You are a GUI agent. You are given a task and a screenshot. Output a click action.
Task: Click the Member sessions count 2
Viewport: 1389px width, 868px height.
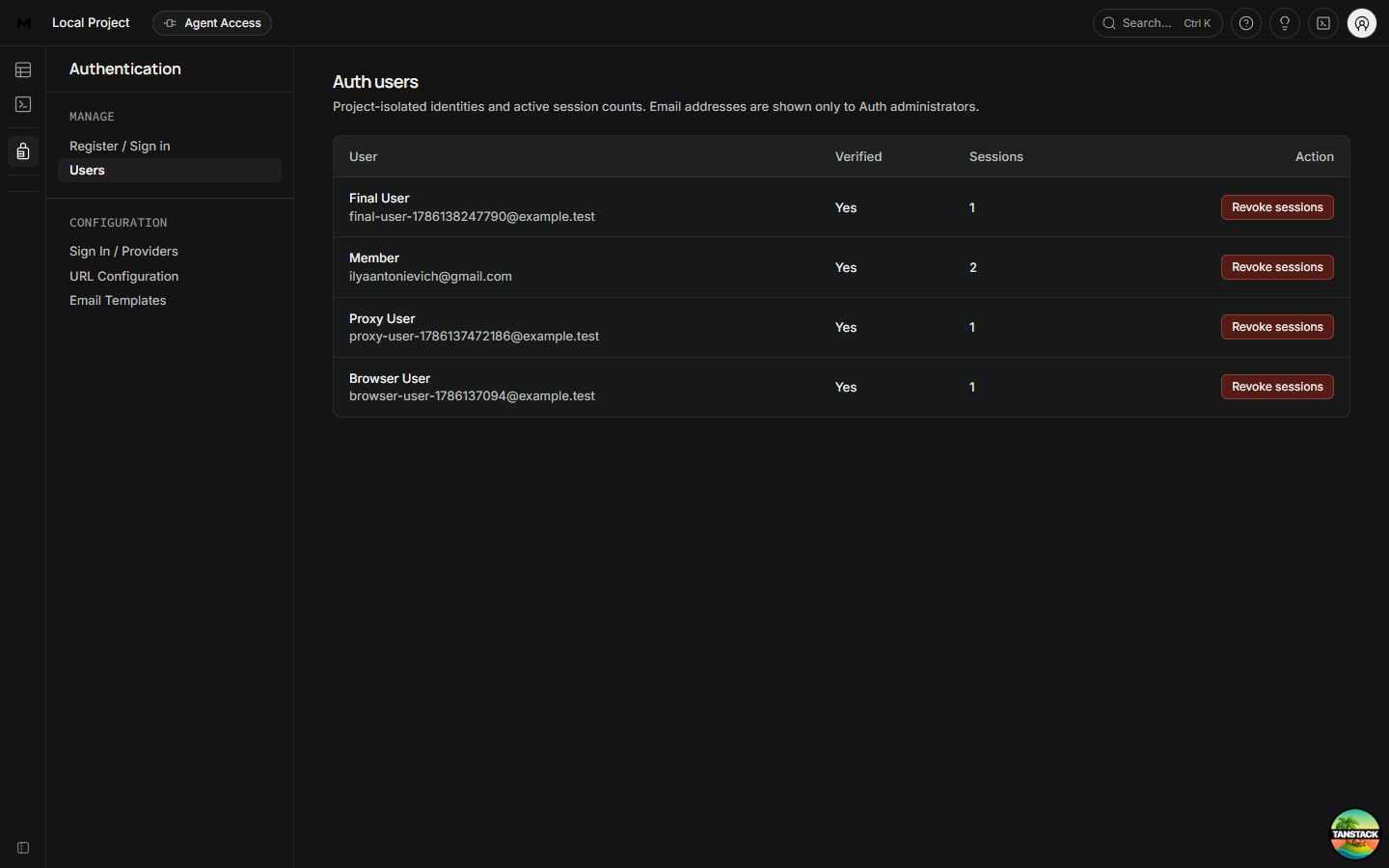(973, 267)
